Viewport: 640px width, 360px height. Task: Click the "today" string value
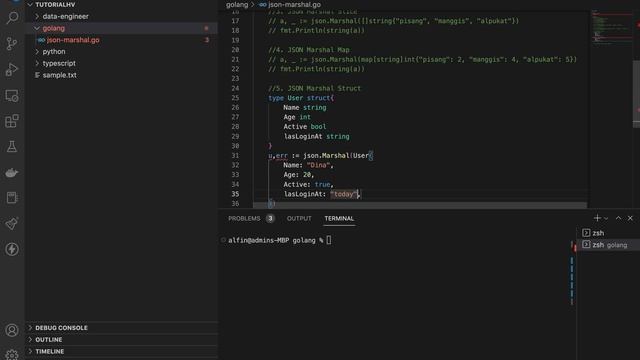(x=344, y=194)
